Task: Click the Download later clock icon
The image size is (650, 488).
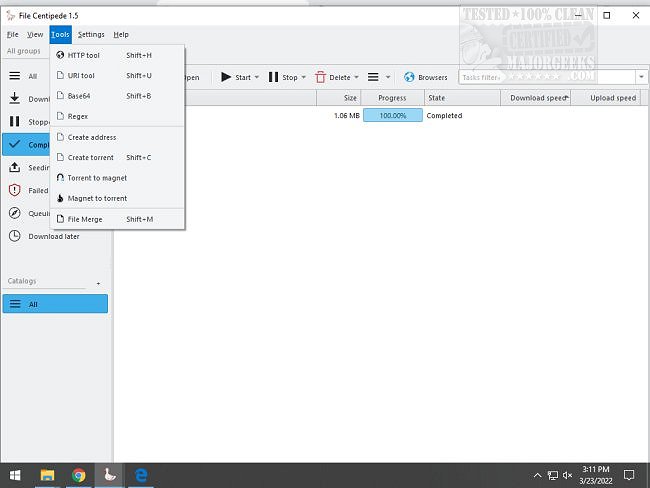Action: 15,236
